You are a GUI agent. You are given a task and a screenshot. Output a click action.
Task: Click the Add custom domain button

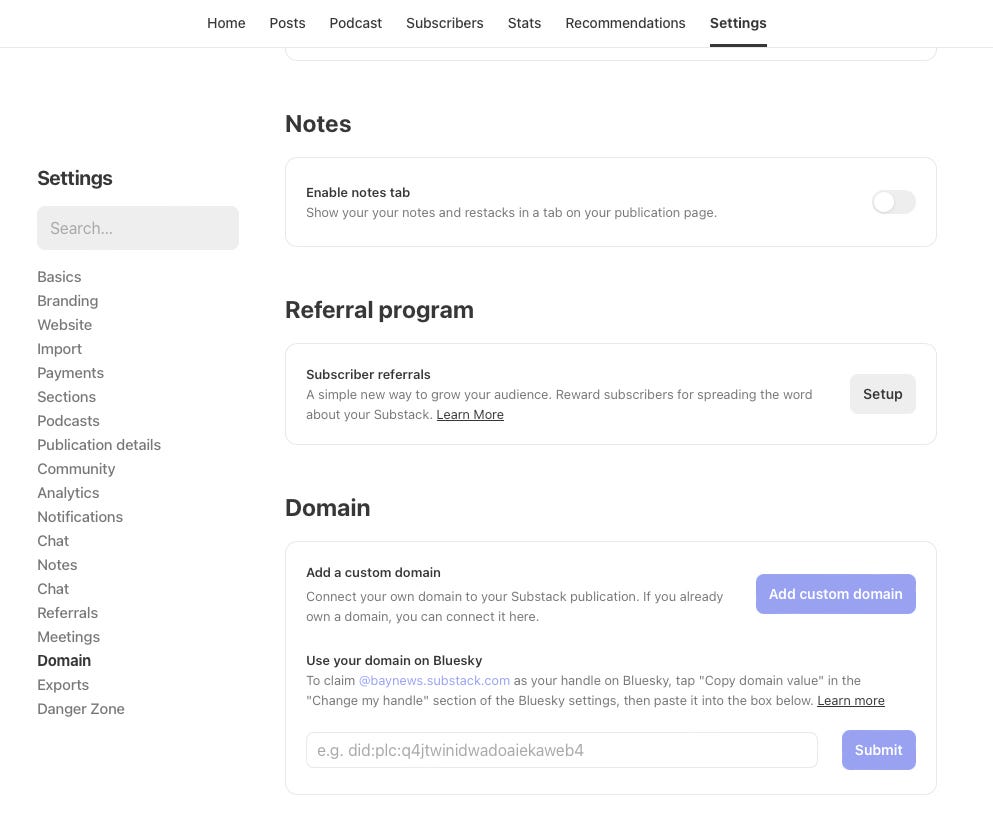(x=835, y=594)
